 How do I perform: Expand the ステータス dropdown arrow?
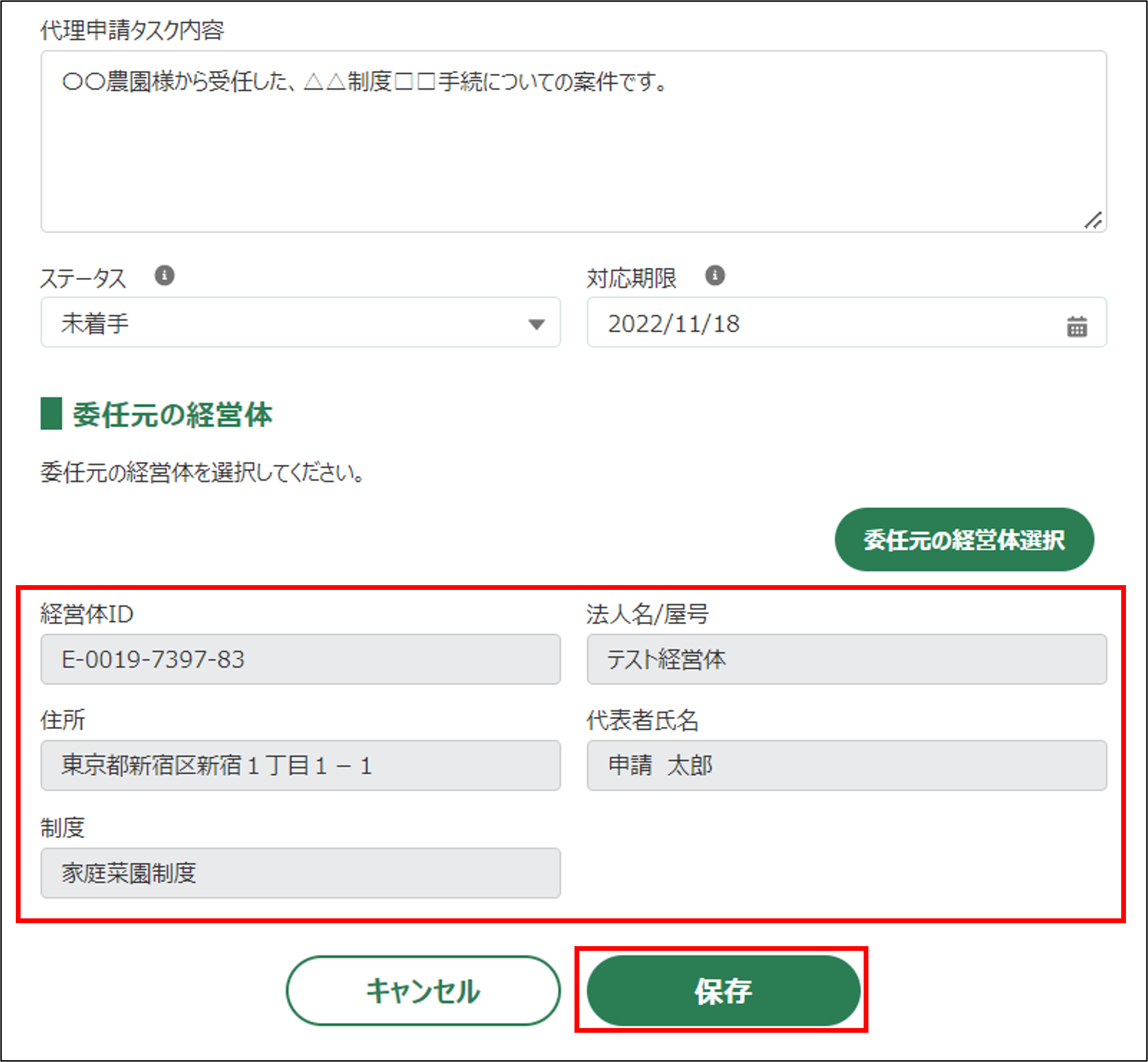(x=536, y=324)
